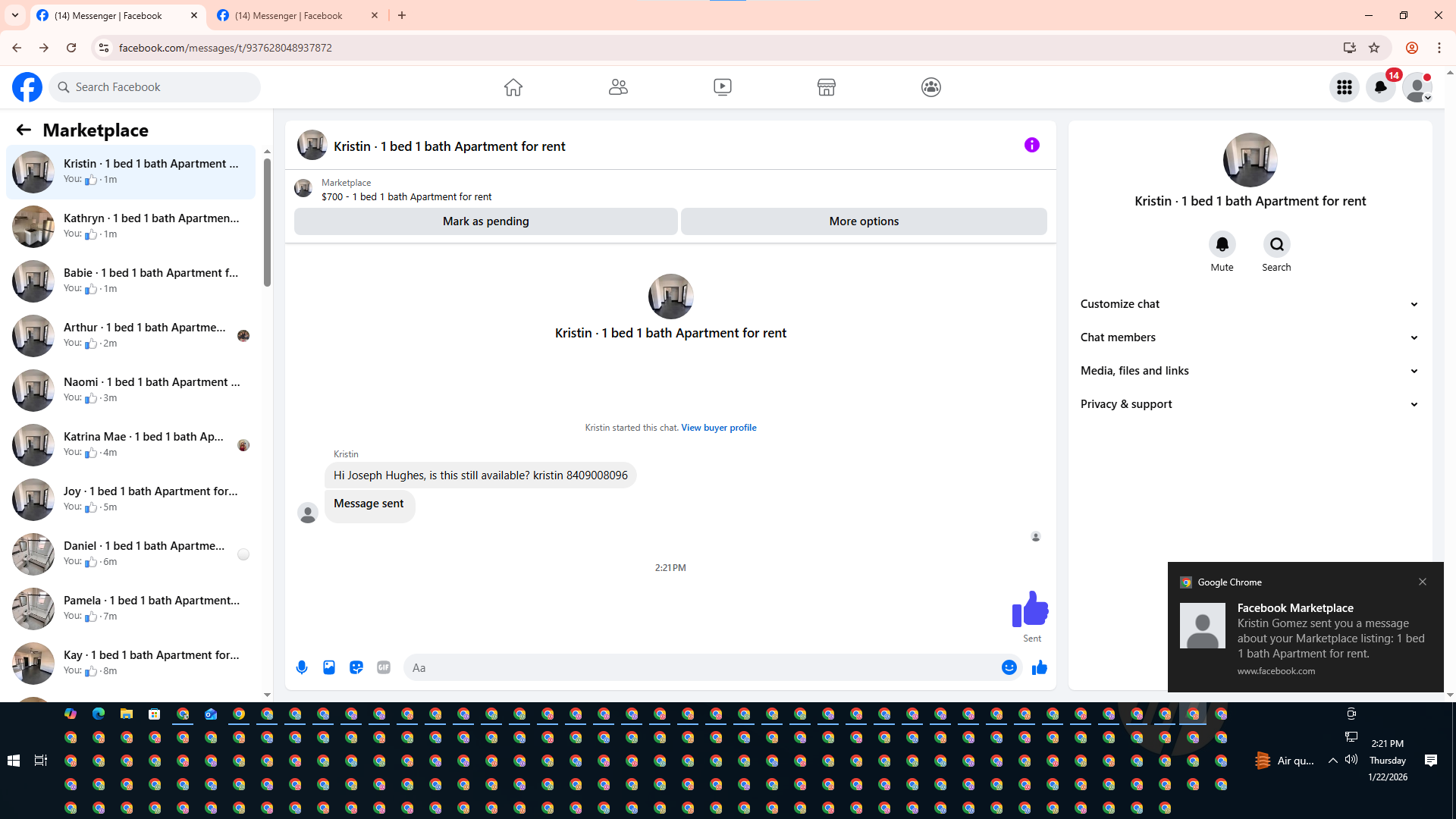
Task: Go back using the Marketplace back arrow
Action: [x=24, y=130]
